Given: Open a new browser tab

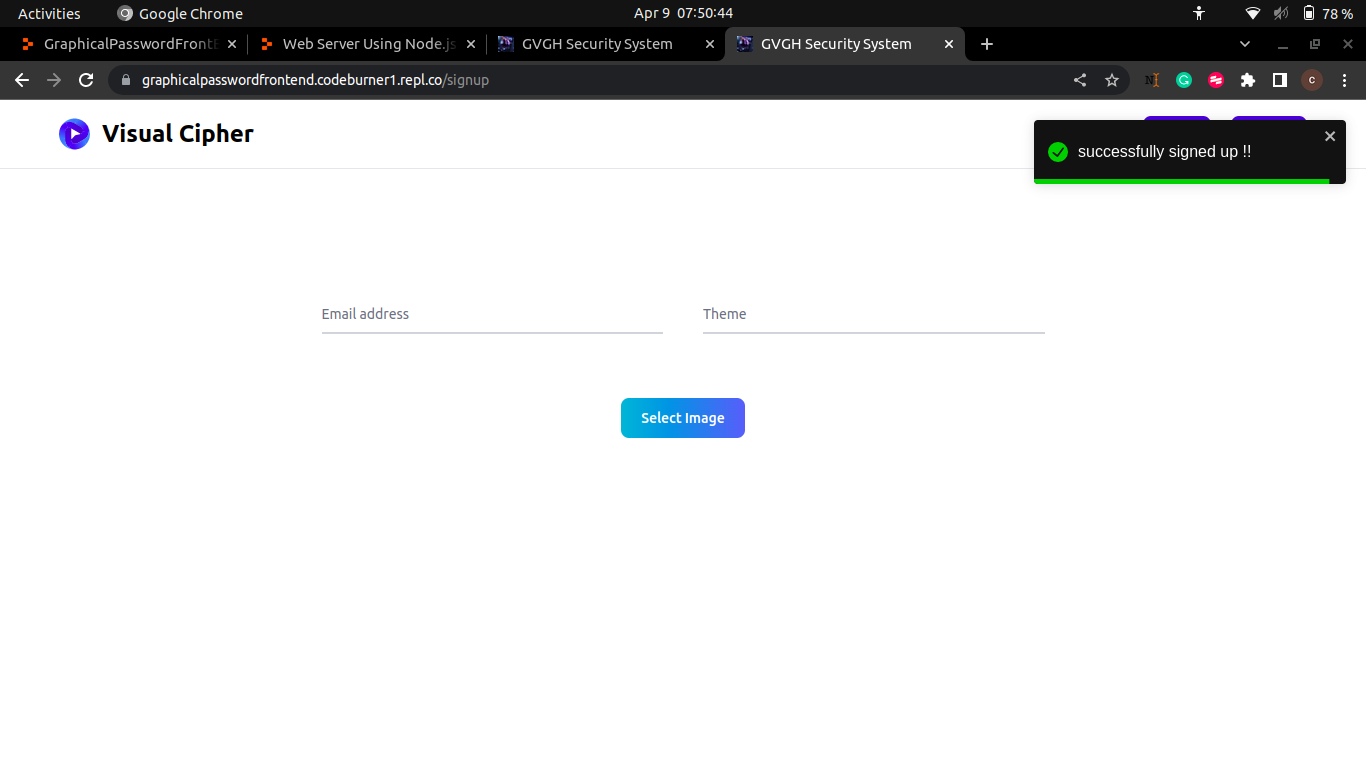Looking at the screenshot, I should 987,44.
